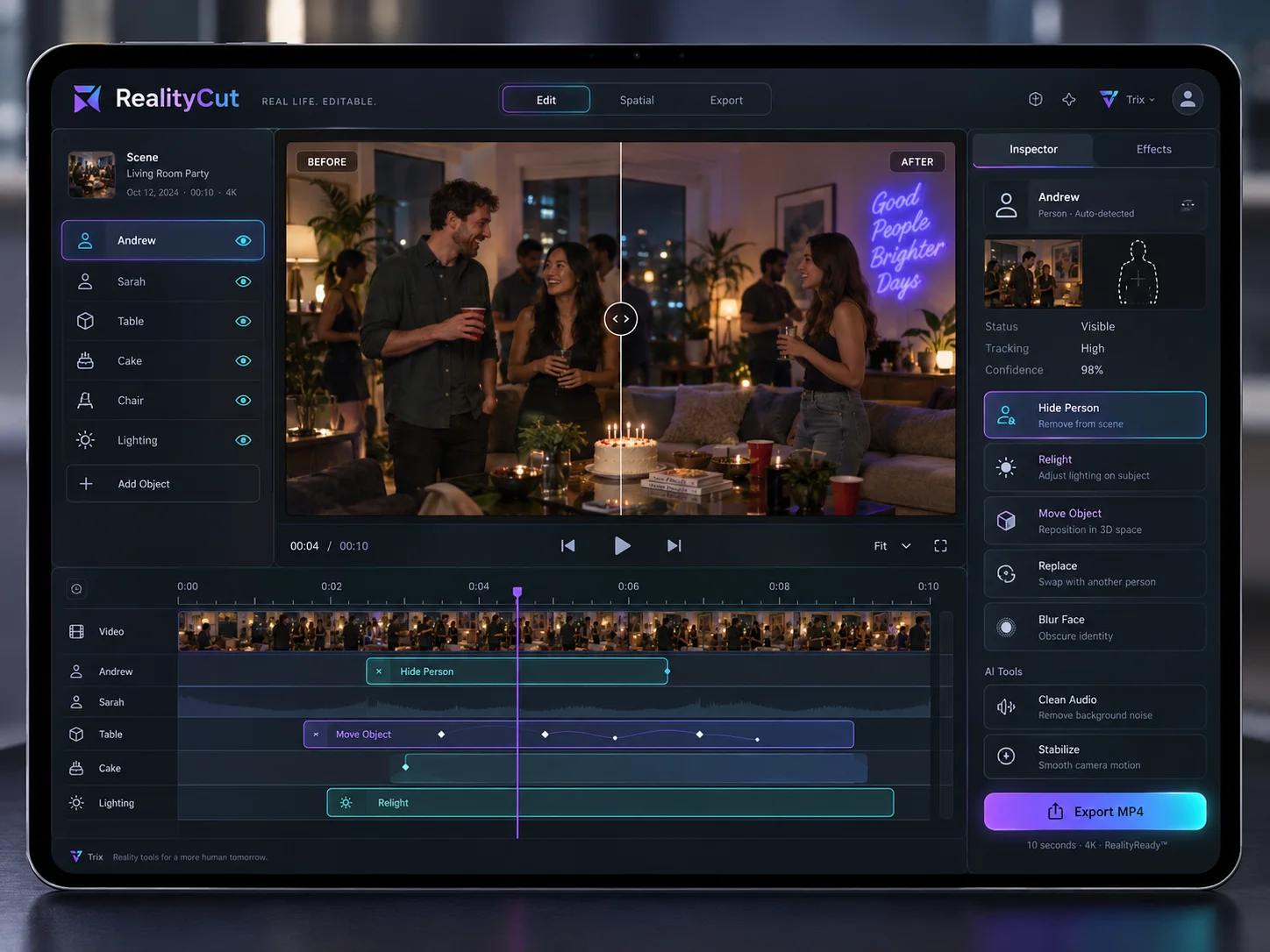Click the Video track filmstrip icon
Viewport: 1270px width, 952px height.
click(x=76, y=631)
